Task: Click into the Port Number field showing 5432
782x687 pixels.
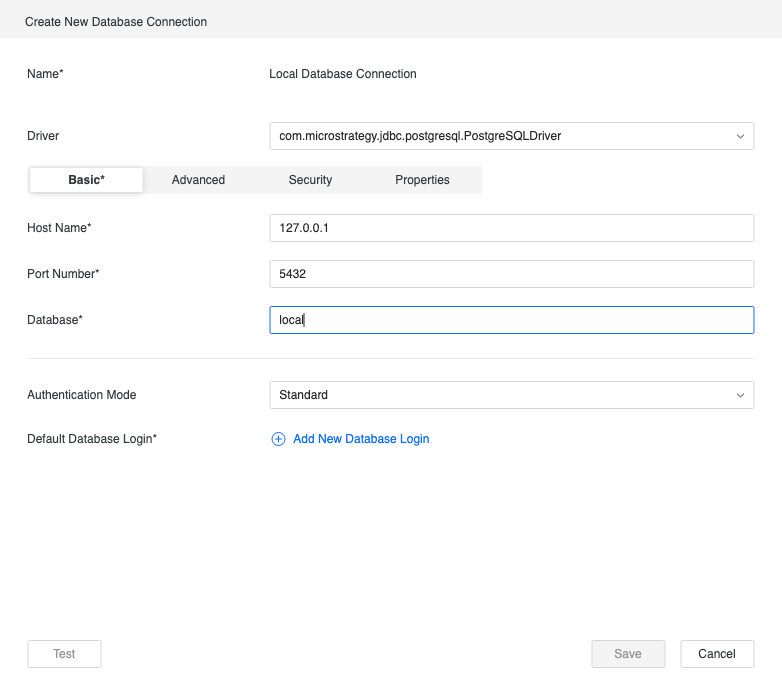Action: tap(511, 274)
